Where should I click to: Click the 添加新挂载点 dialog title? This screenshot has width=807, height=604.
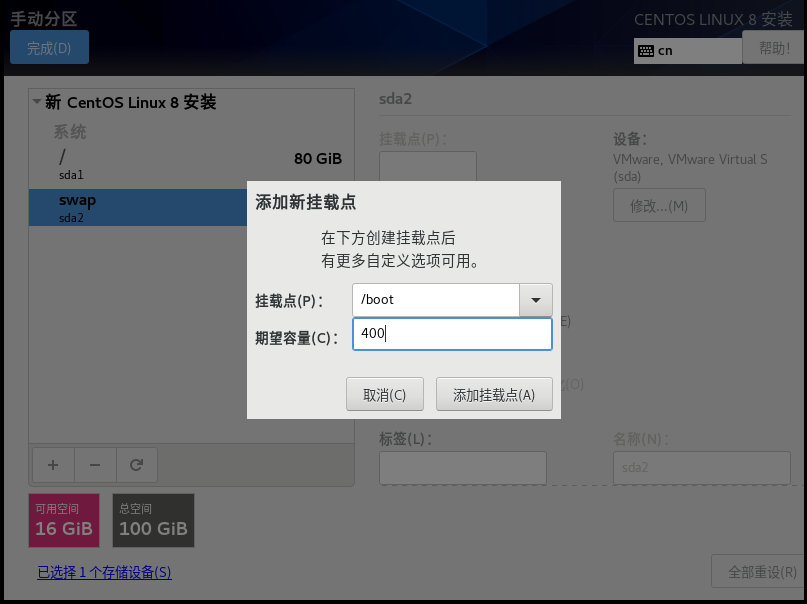coord(306,202)
